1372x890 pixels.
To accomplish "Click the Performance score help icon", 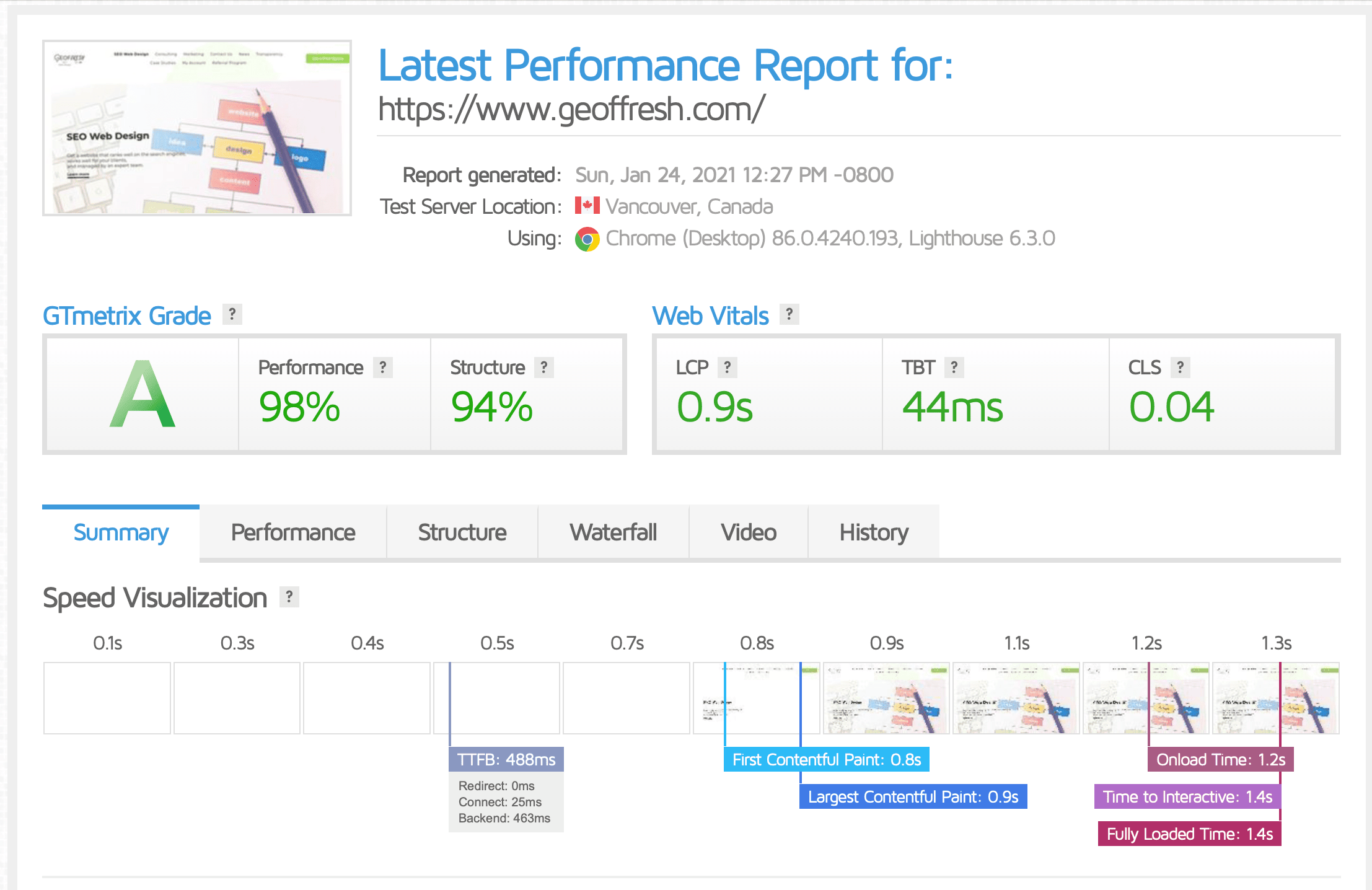I will point(383,367).
